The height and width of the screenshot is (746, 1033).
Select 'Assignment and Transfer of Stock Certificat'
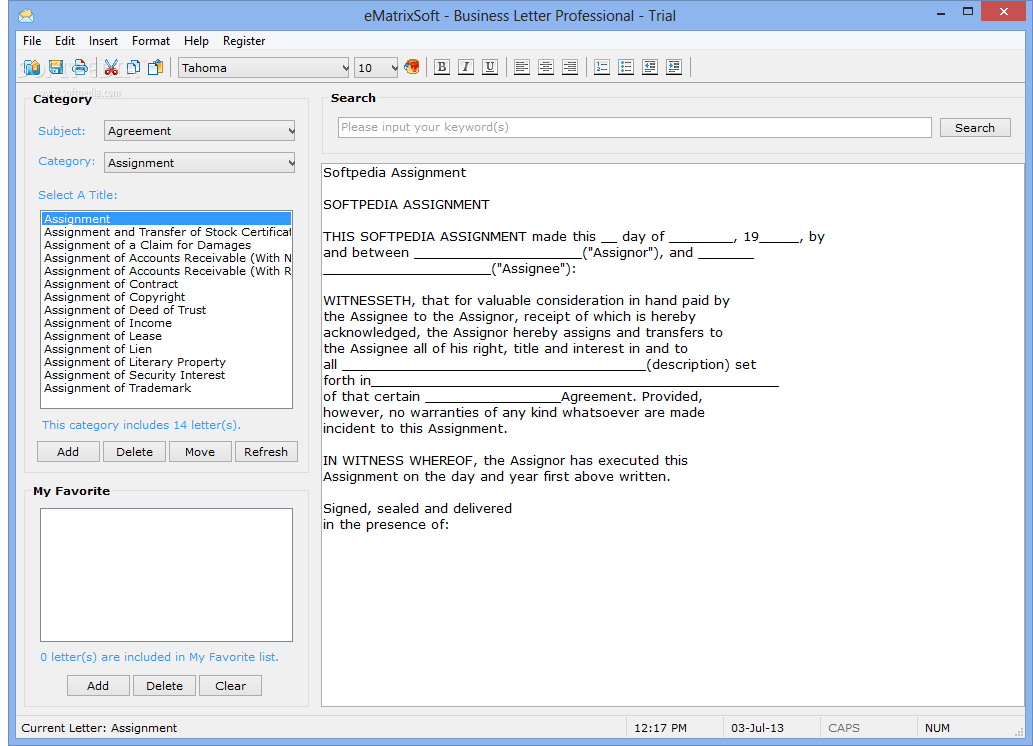167,232
